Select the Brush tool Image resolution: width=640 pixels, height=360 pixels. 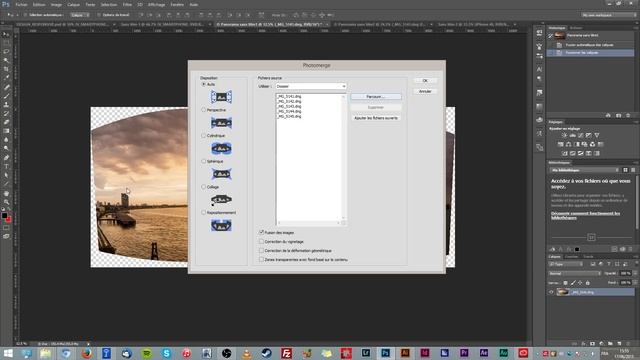[x=6, y=96]
